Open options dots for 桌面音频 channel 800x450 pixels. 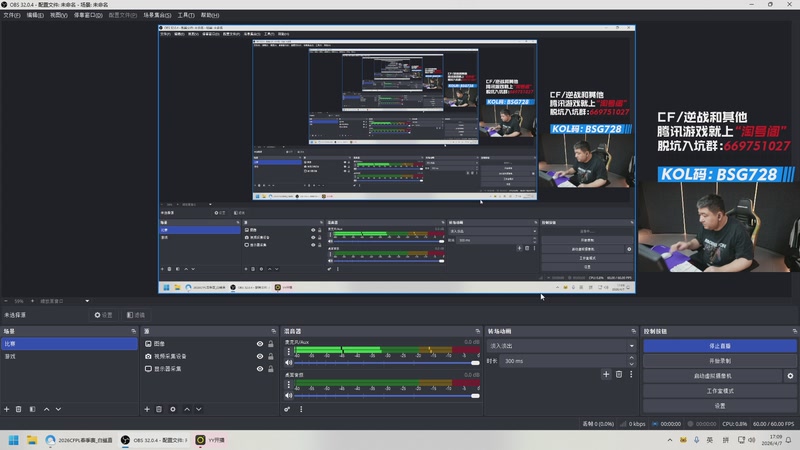(289, 384)
